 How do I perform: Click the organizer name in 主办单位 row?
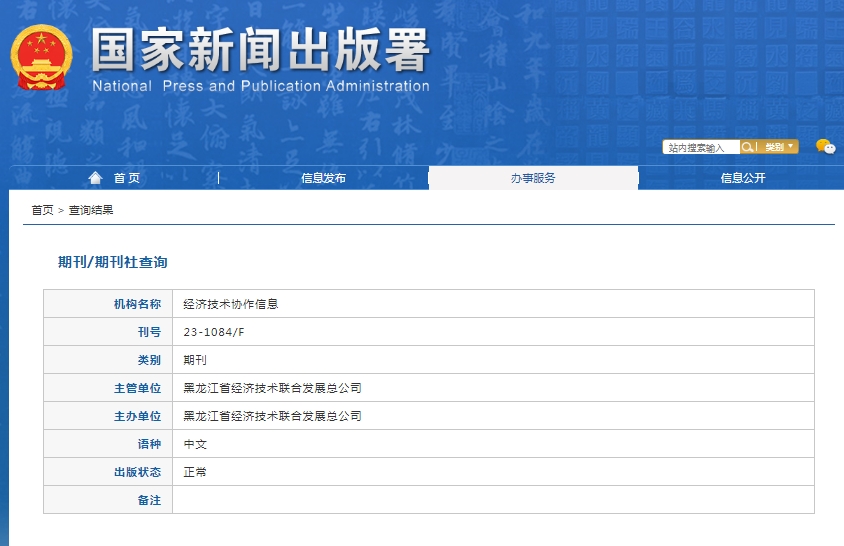pos(272,416)
